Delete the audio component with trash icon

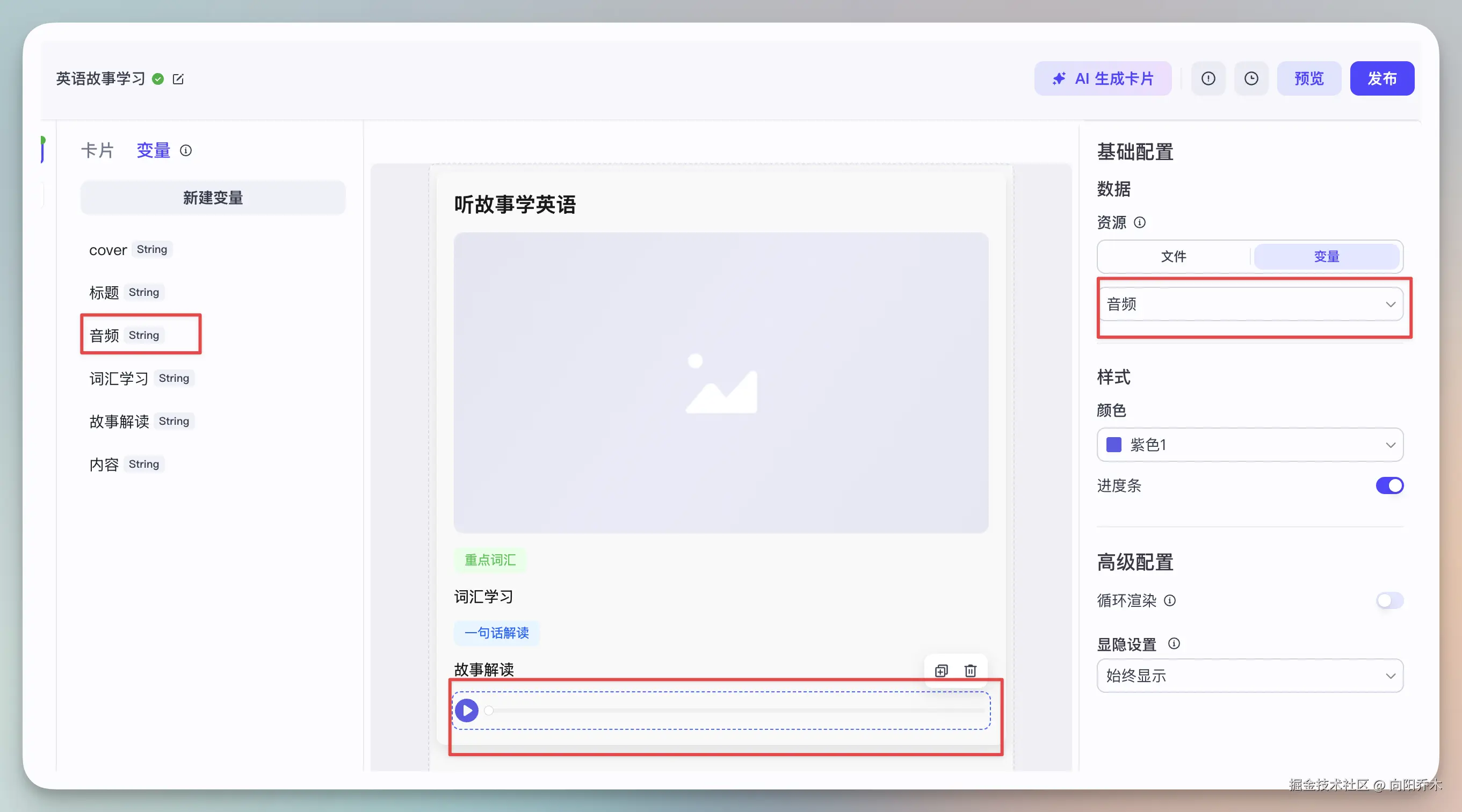pyautogui.click(x=971, y=671)
